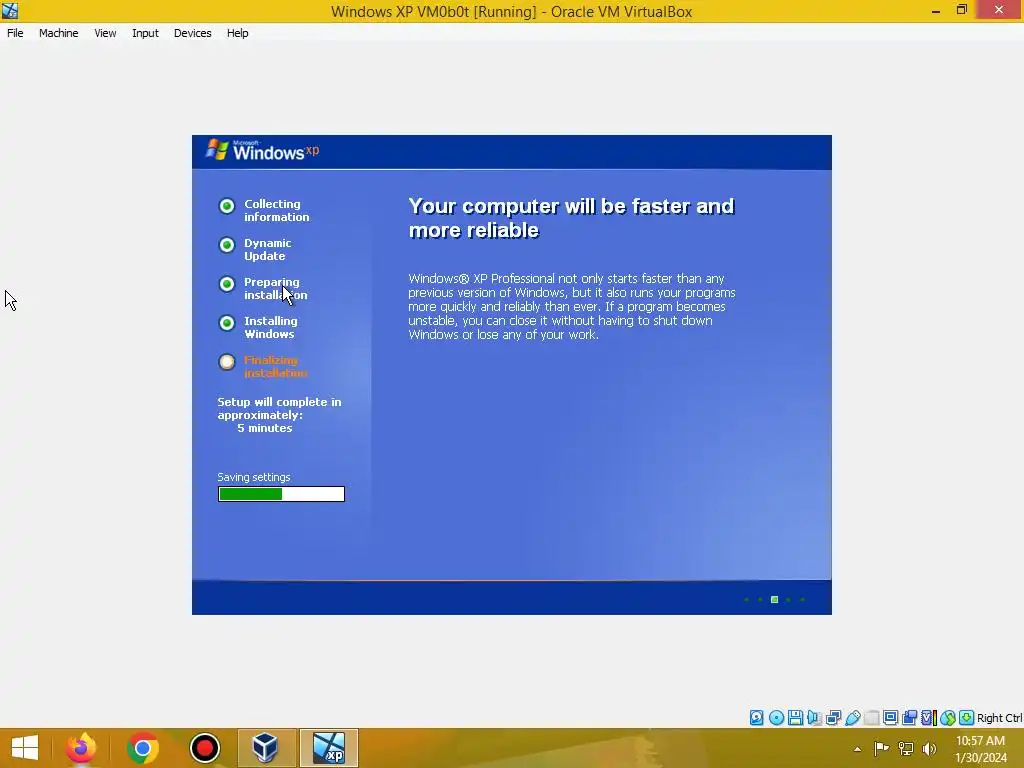1024x768 pixels.
Task: Close the VirtualBox VM window
Action: tap(999, 10)
